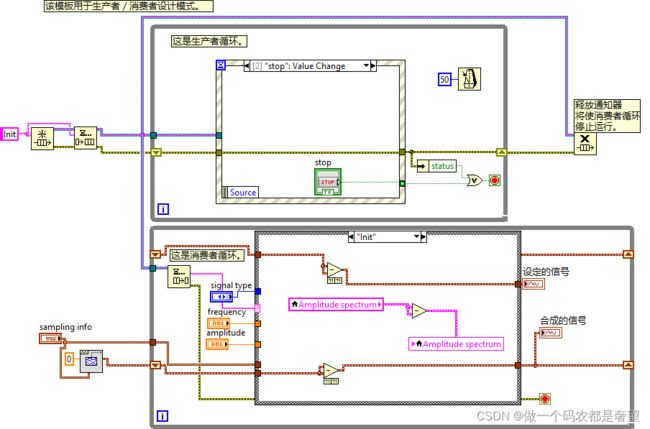Click the 这是生产者循环 comment label

pos(209,41)
